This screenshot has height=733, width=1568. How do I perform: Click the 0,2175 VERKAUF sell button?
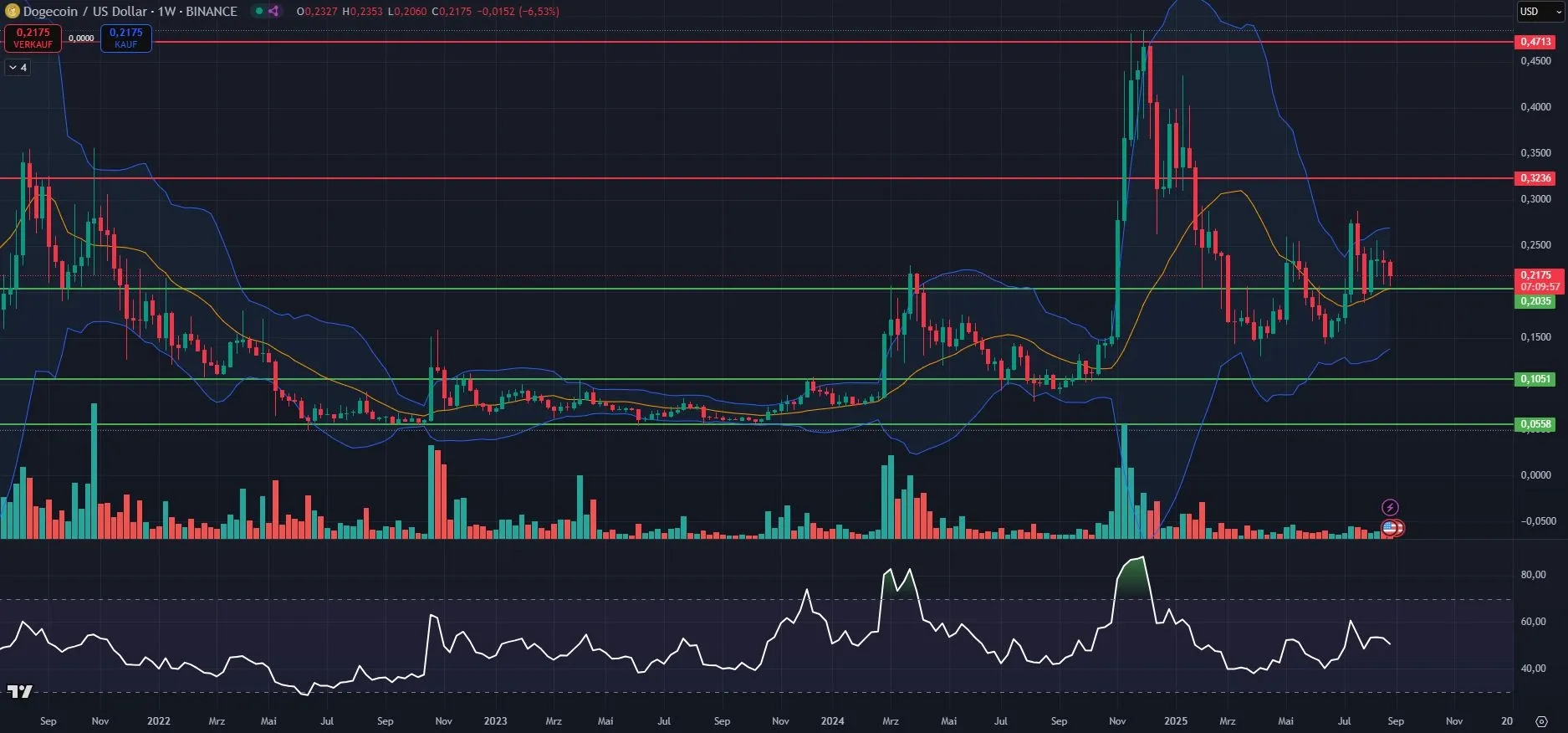tap(33, 38)
